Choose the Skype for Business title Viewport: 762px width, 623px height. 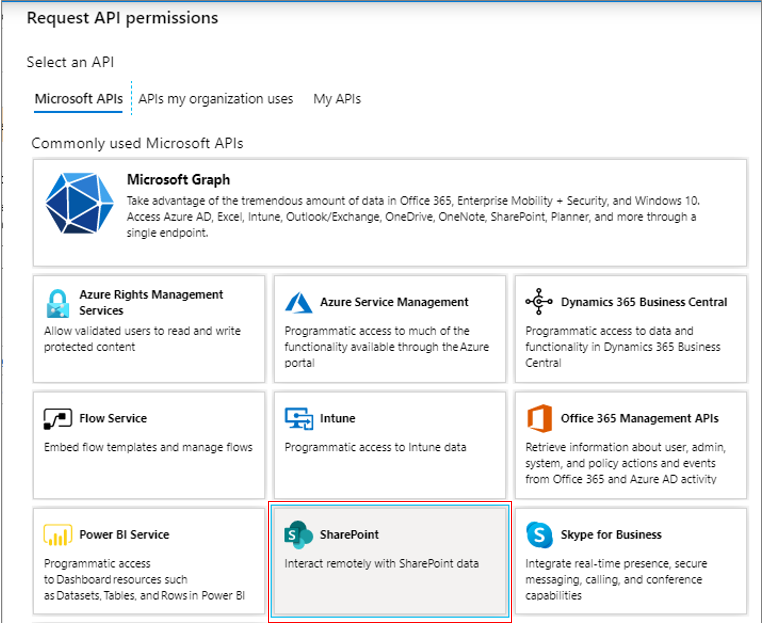pyautogui.click(x=611, y=535)
